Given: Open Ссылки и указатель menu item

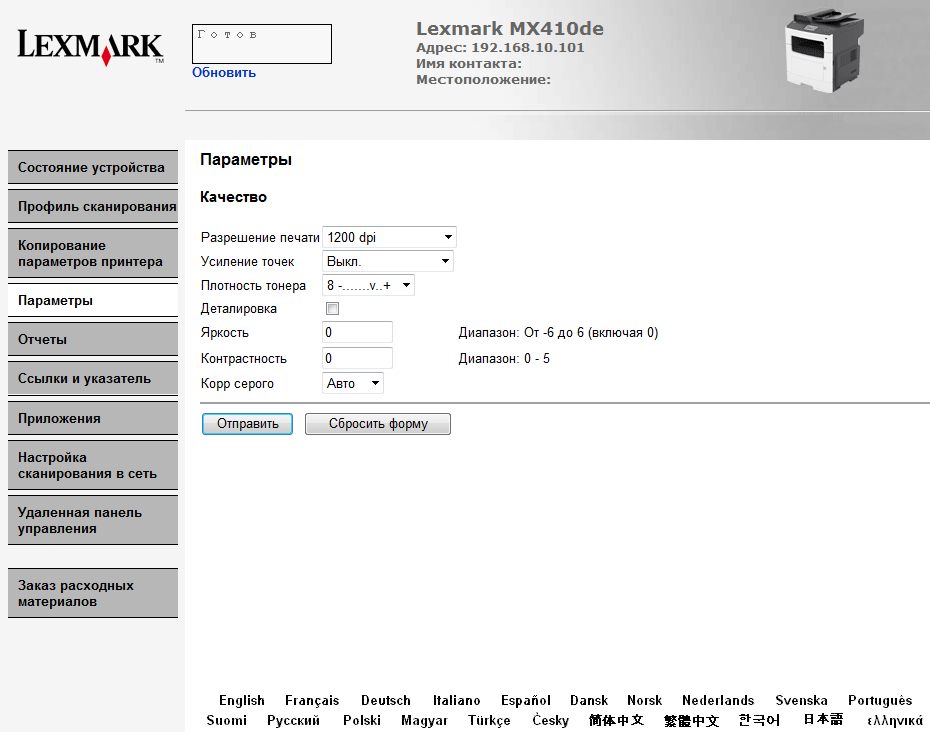Looking at the screenshot, I should pos(93,378).
